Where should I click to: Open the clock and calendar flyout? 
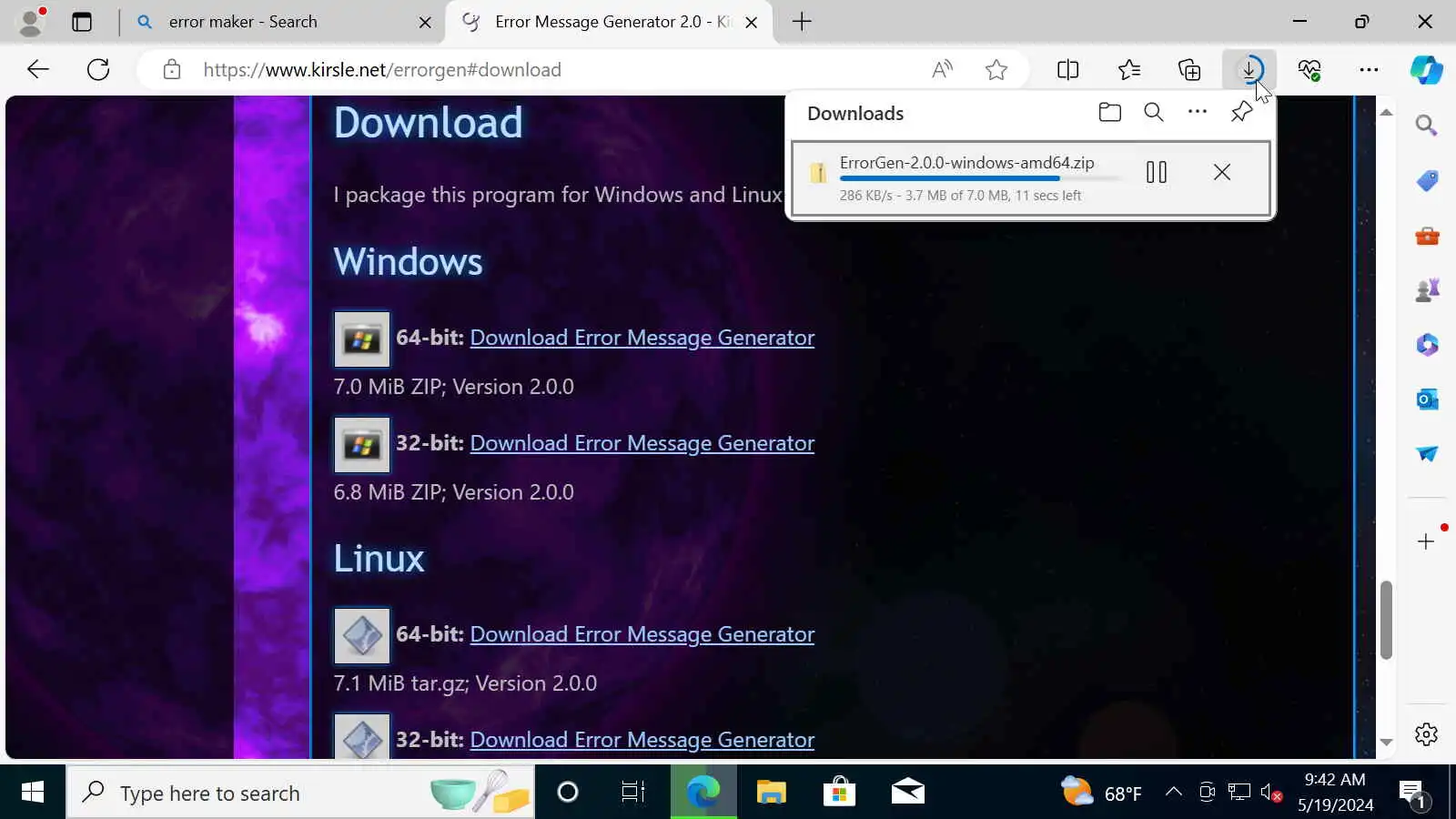(1335, 793)
